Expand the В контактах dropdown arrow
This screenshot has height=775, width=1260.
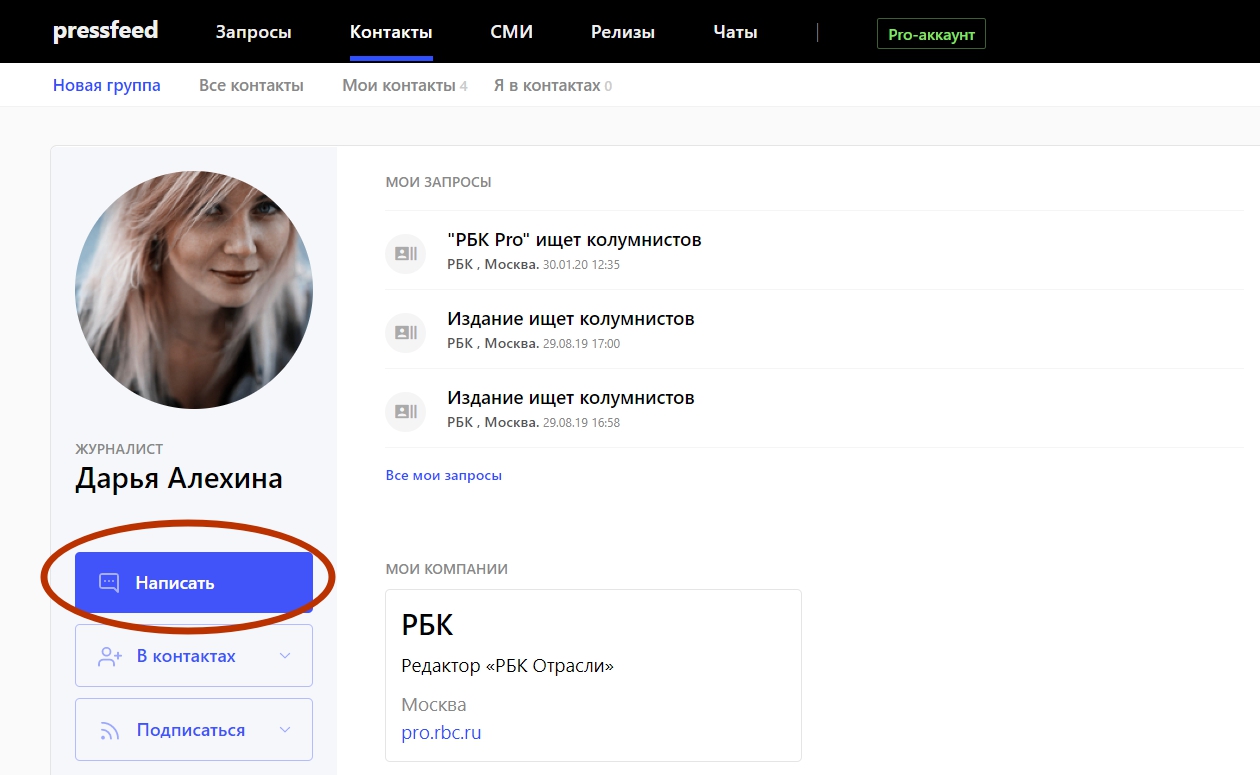285,656
